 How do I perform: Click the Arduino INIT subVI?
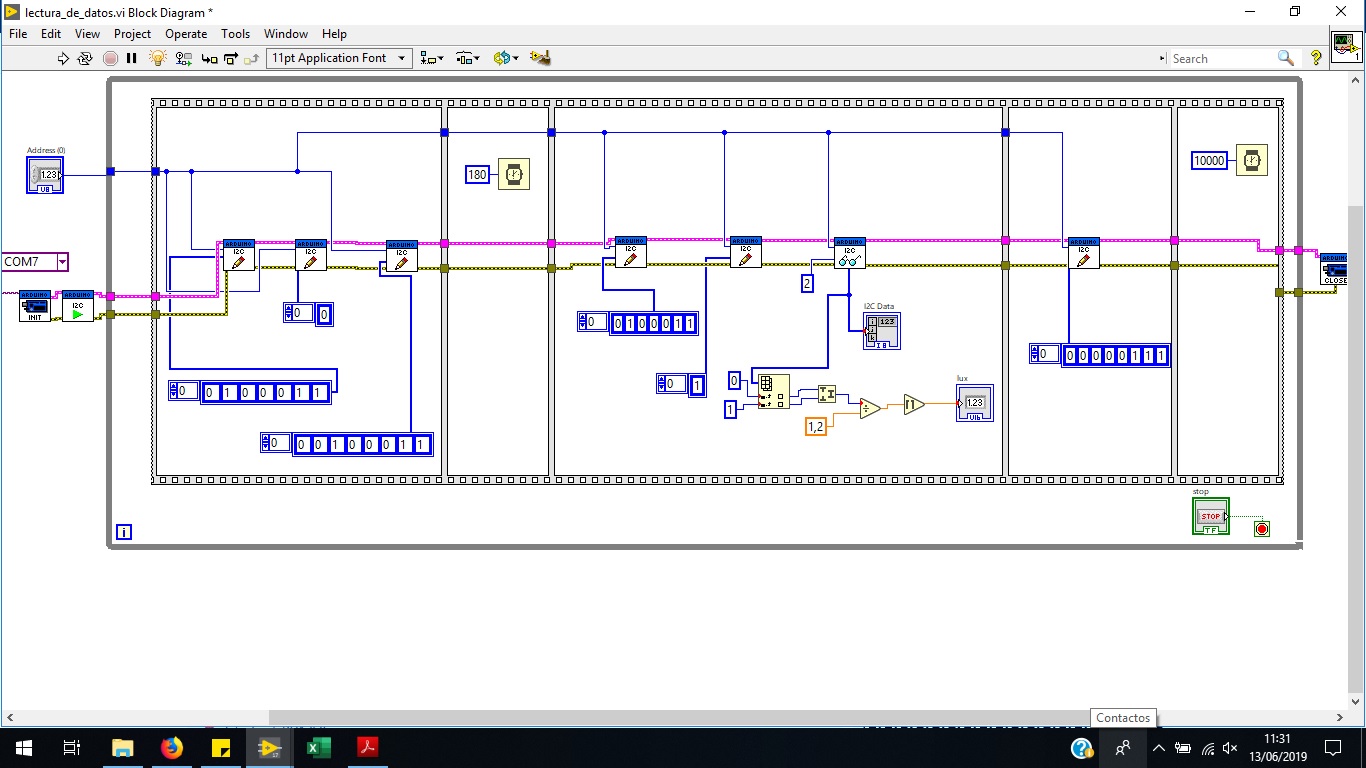click(34, 306)
